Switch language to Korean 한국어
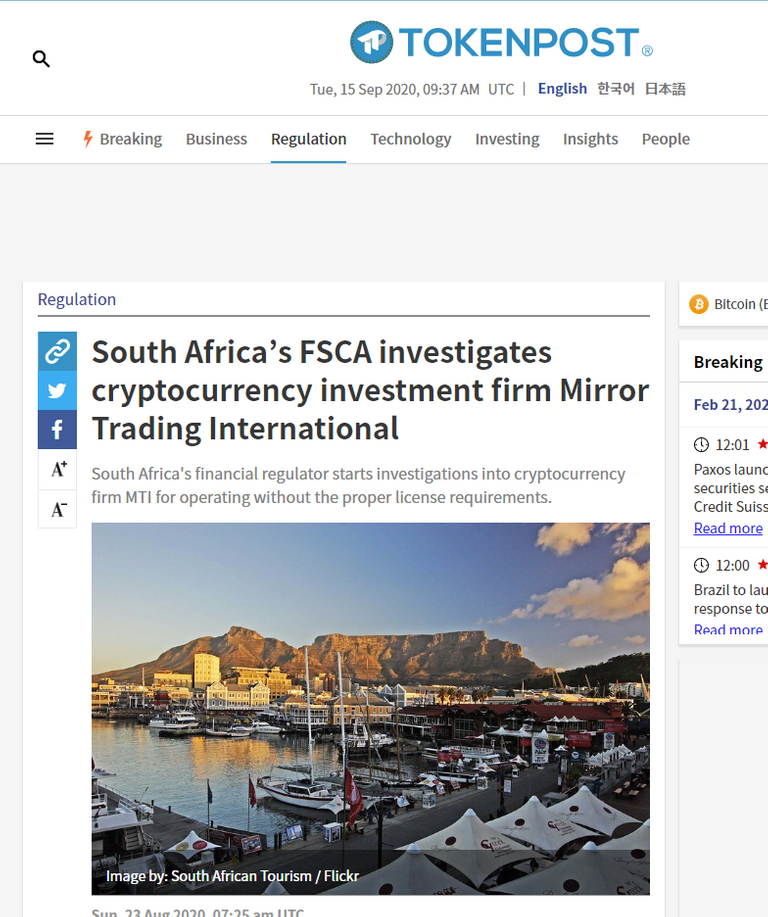 [x=616, y=89]
